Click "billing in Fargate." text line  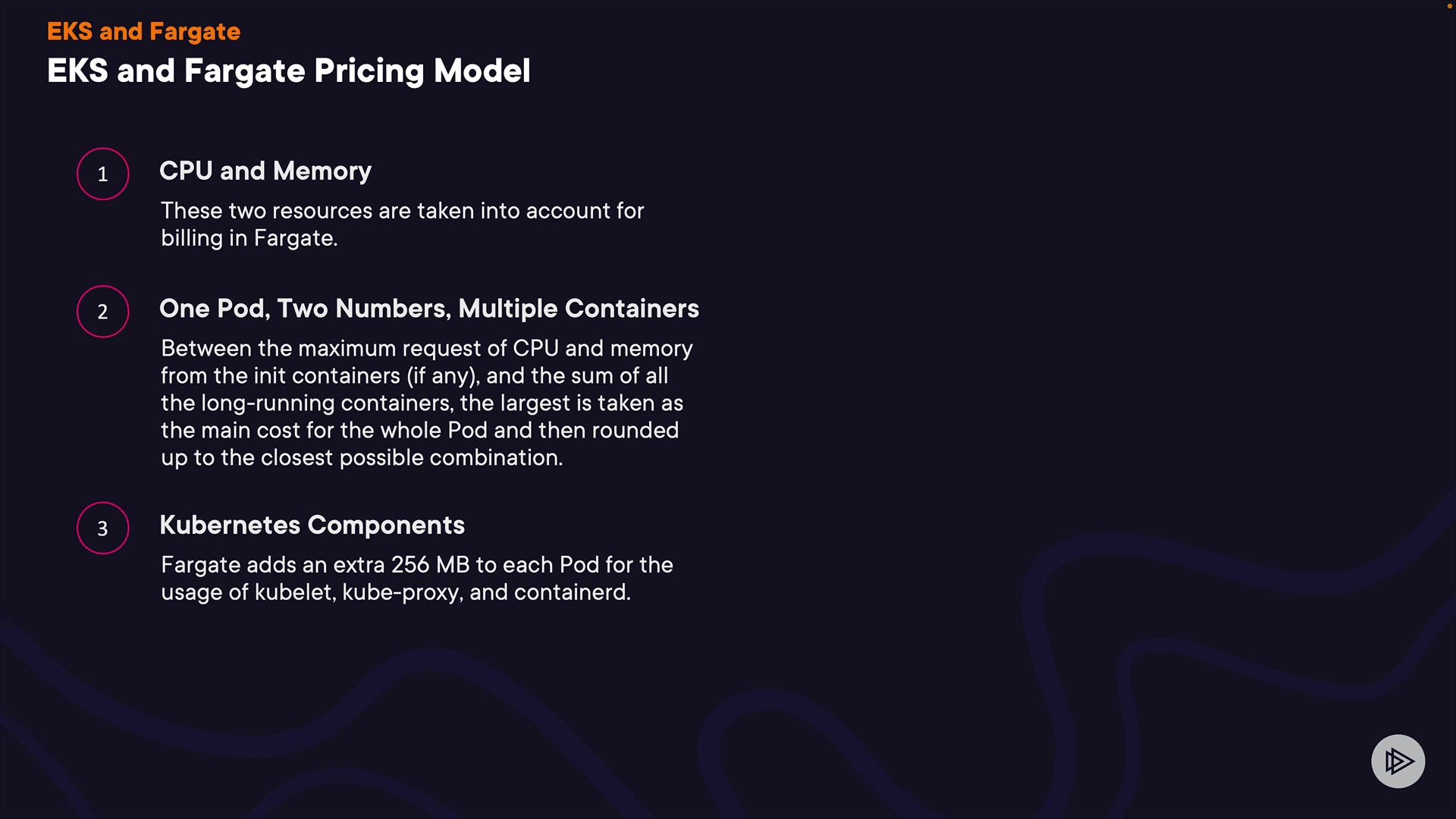(x=249, y=238)
